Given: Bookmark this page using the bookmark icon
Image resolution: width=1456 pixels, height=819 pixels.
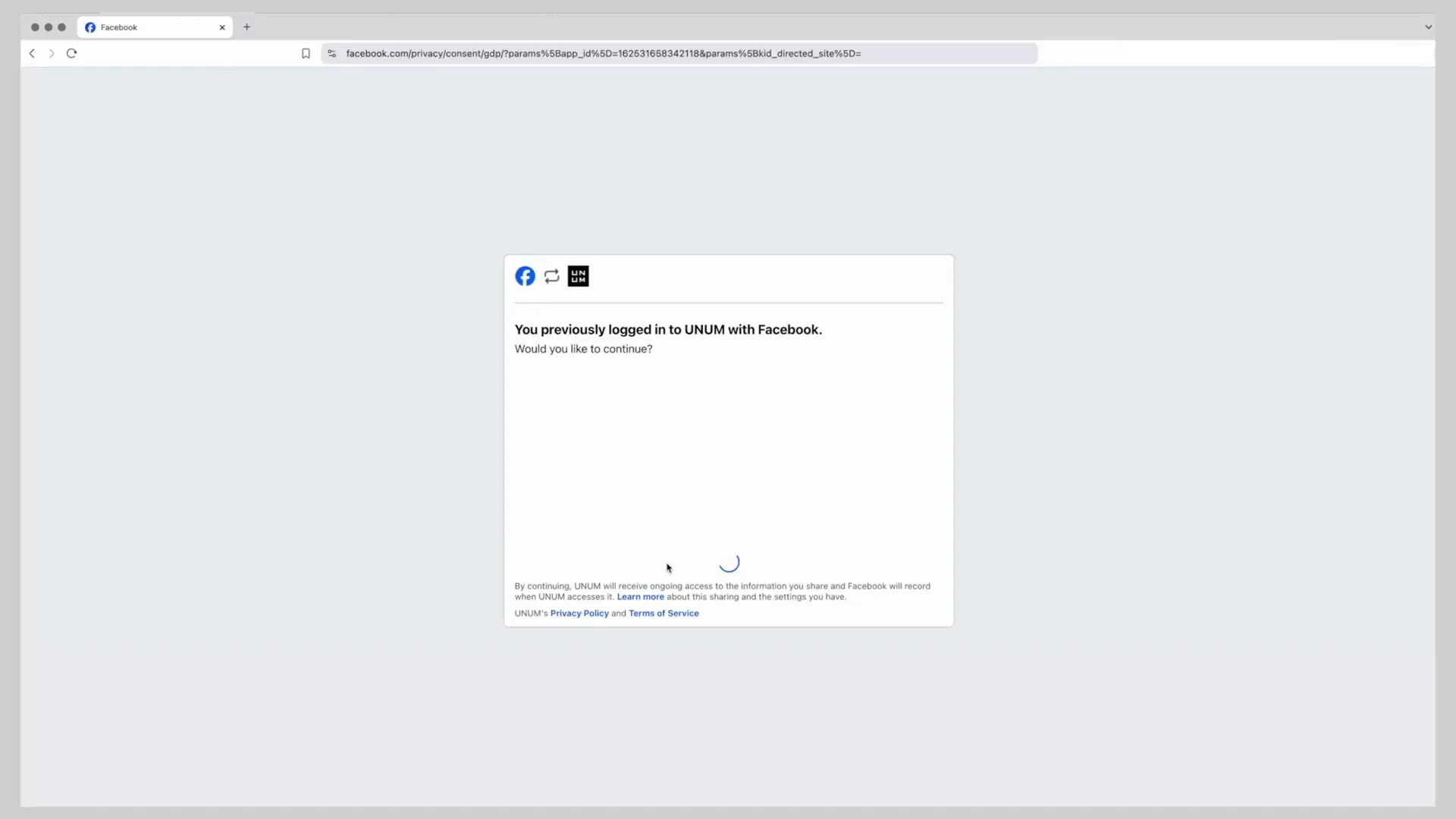Looking at the screenshot, I should coord(306,53).
